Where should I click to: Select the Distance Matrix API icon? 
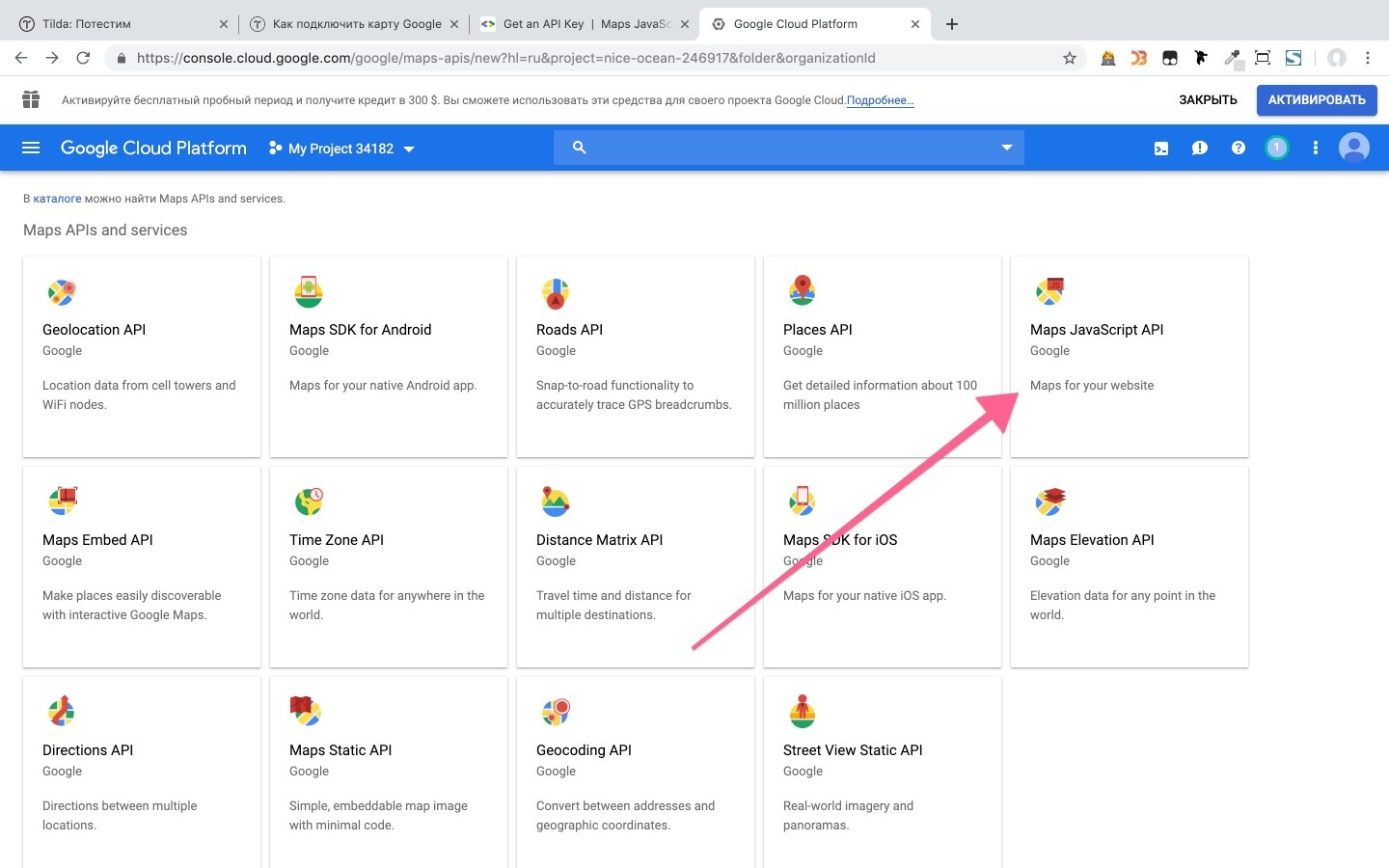(x=556, y=502)
